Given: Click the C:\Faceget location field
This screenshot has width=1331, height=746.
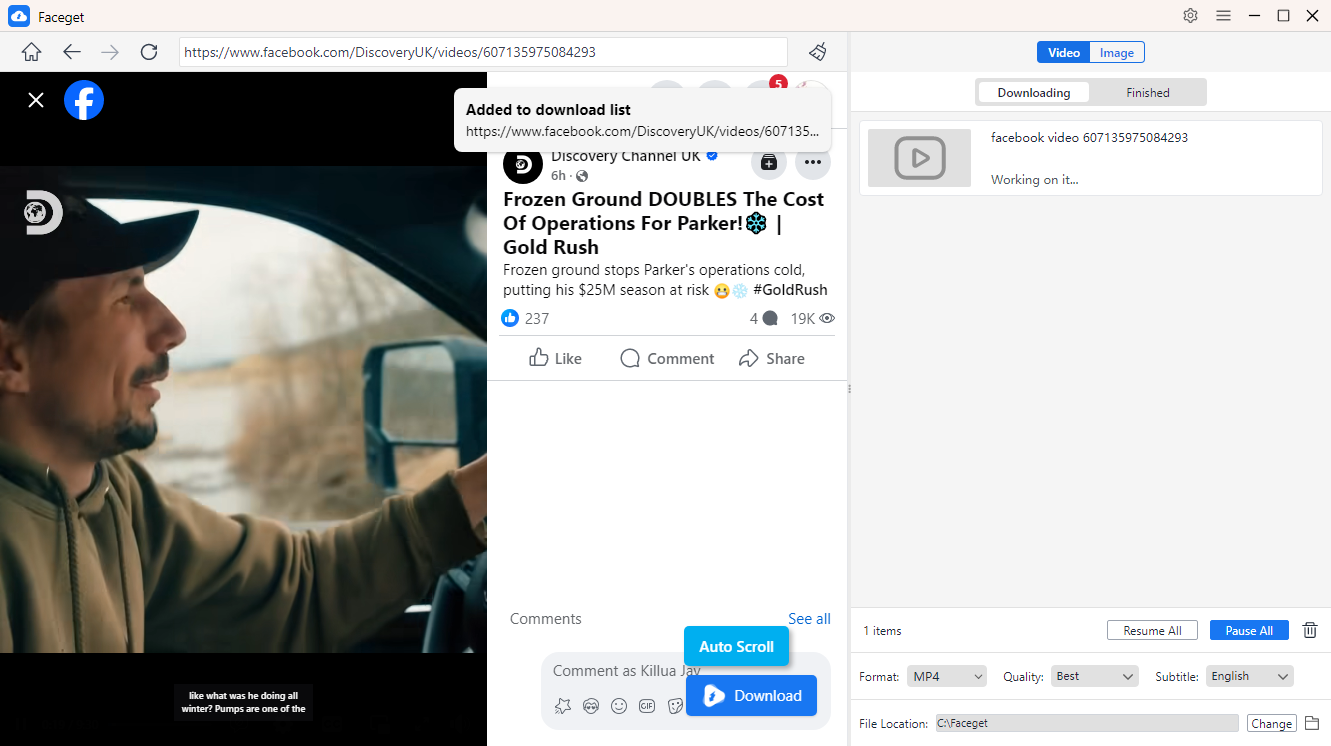Looking at the screenshot, I should point(1087,723).
